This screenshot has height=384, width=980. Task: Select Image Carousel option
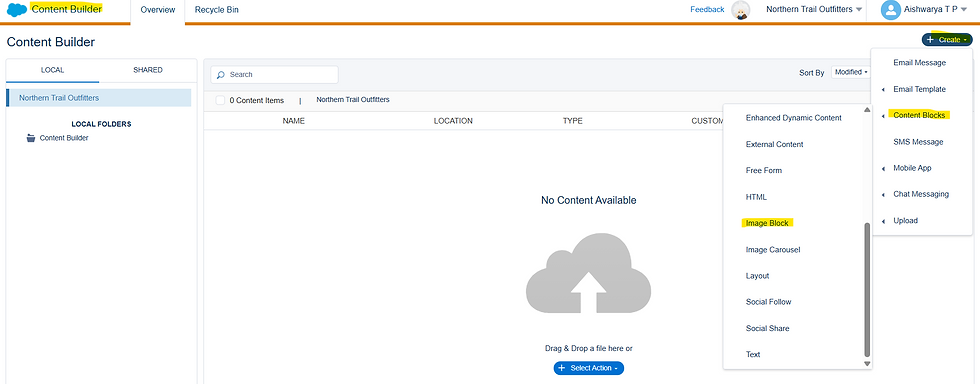[773, 250]
